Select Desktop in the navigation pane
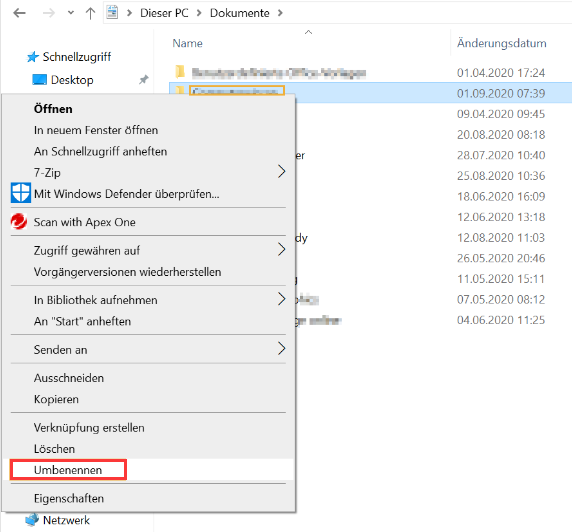 tap(72, 80)
